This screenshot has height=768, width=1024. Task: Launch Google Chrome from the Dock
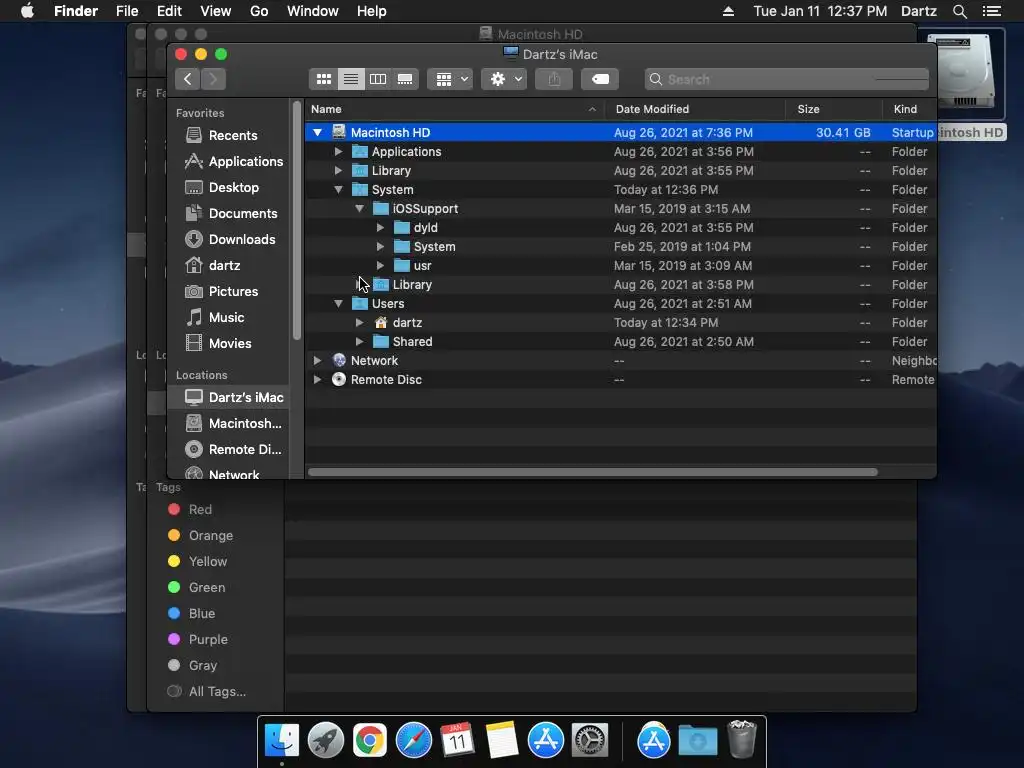tap(370, 741)
